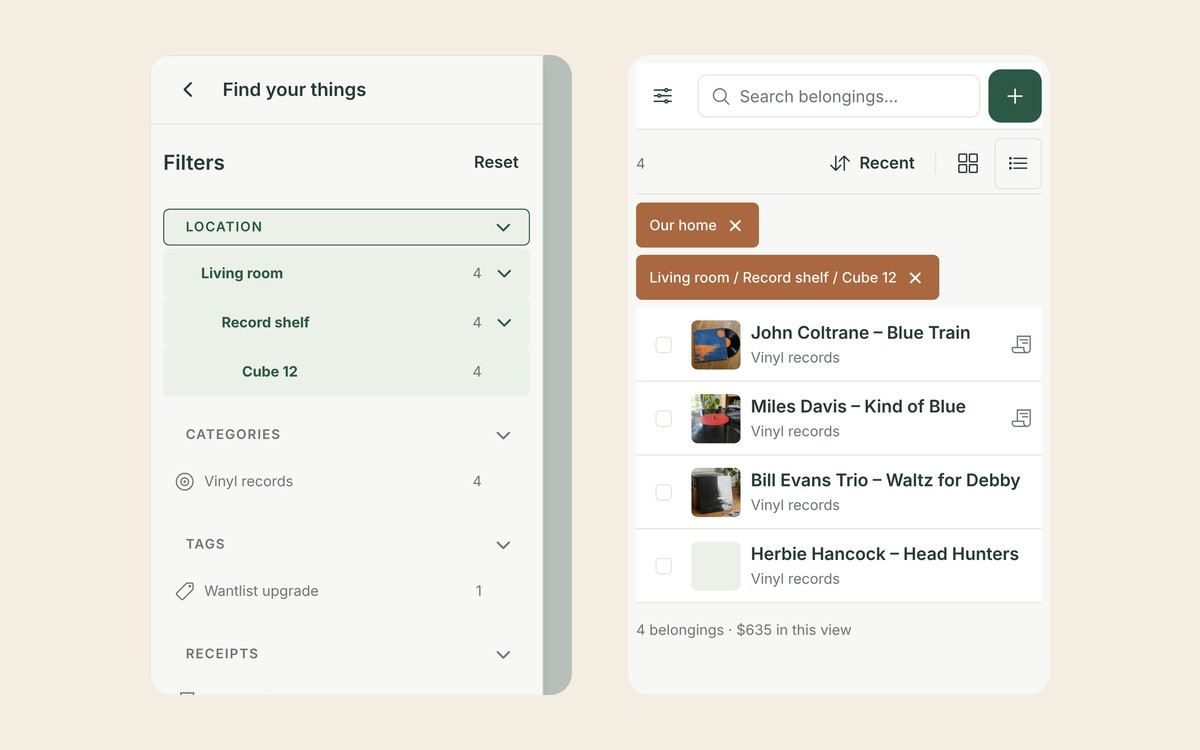Select Cube 12 location filter
This screenshot has height=750, width=1200.
(346, 372)
